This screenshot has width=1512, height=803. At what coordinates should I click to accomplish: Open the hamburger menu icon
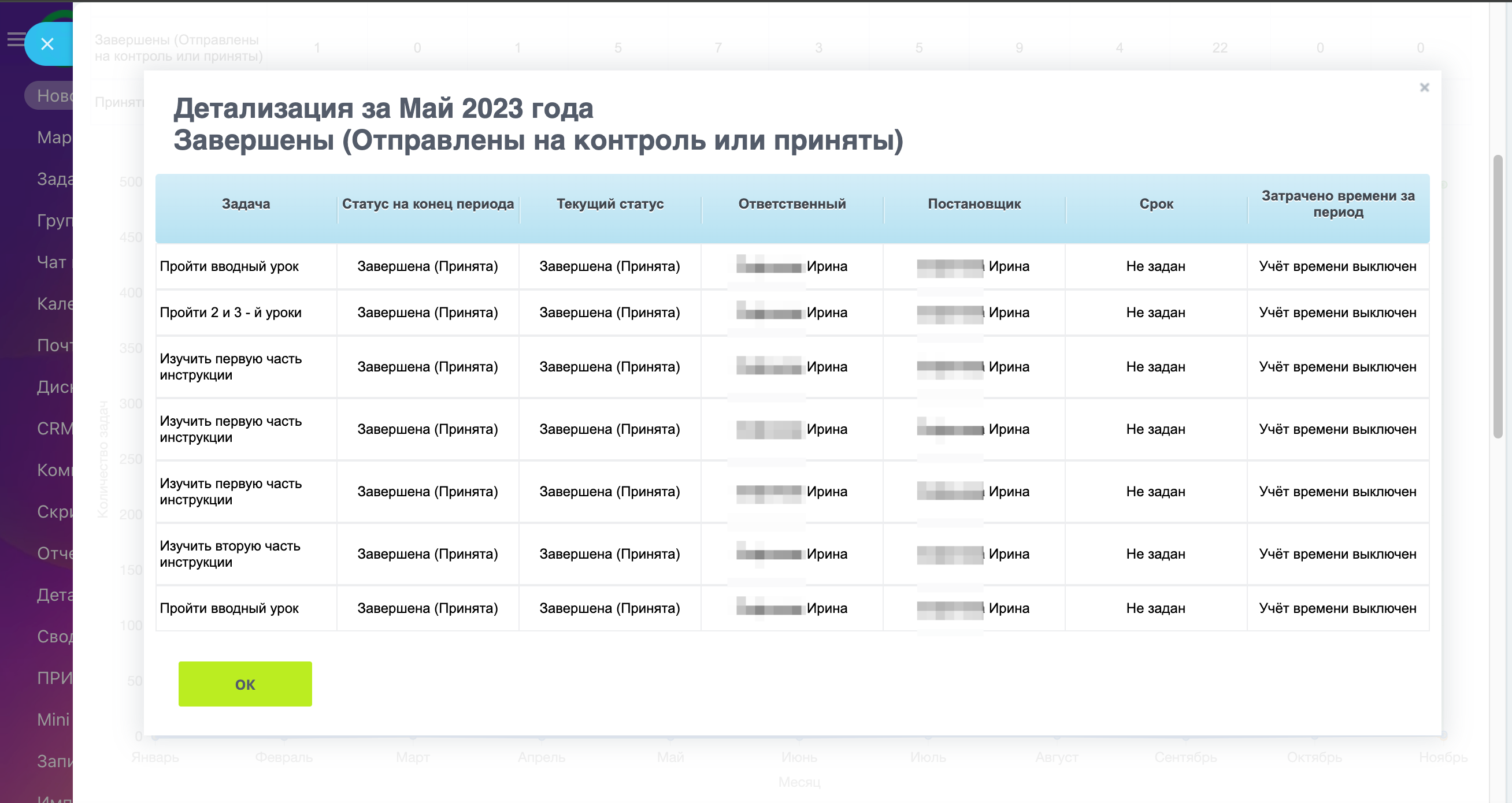(x=15, y=39)
